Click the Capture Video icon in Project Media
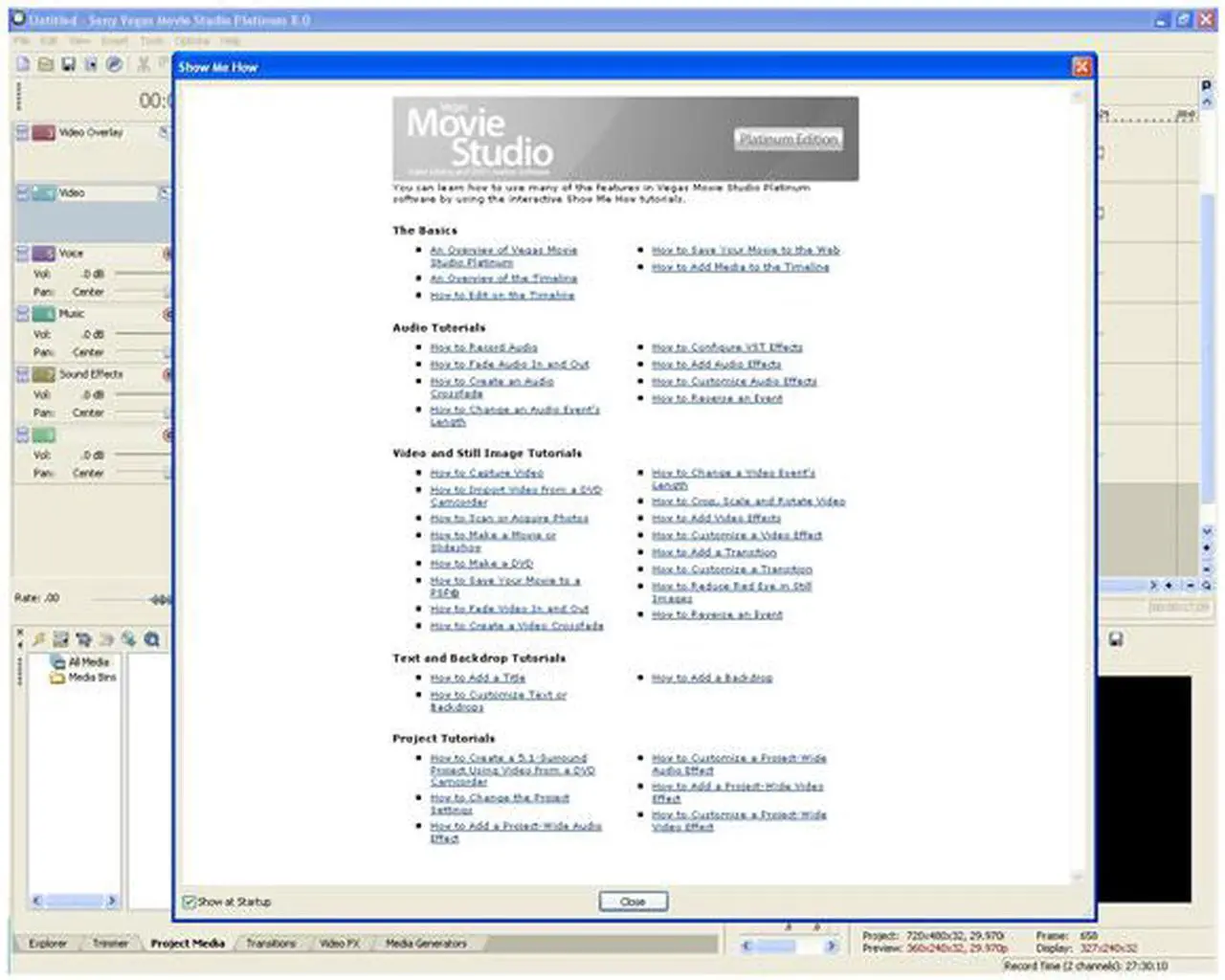Viewport: 1225px width, 980px height. click(x=83, y=639)
